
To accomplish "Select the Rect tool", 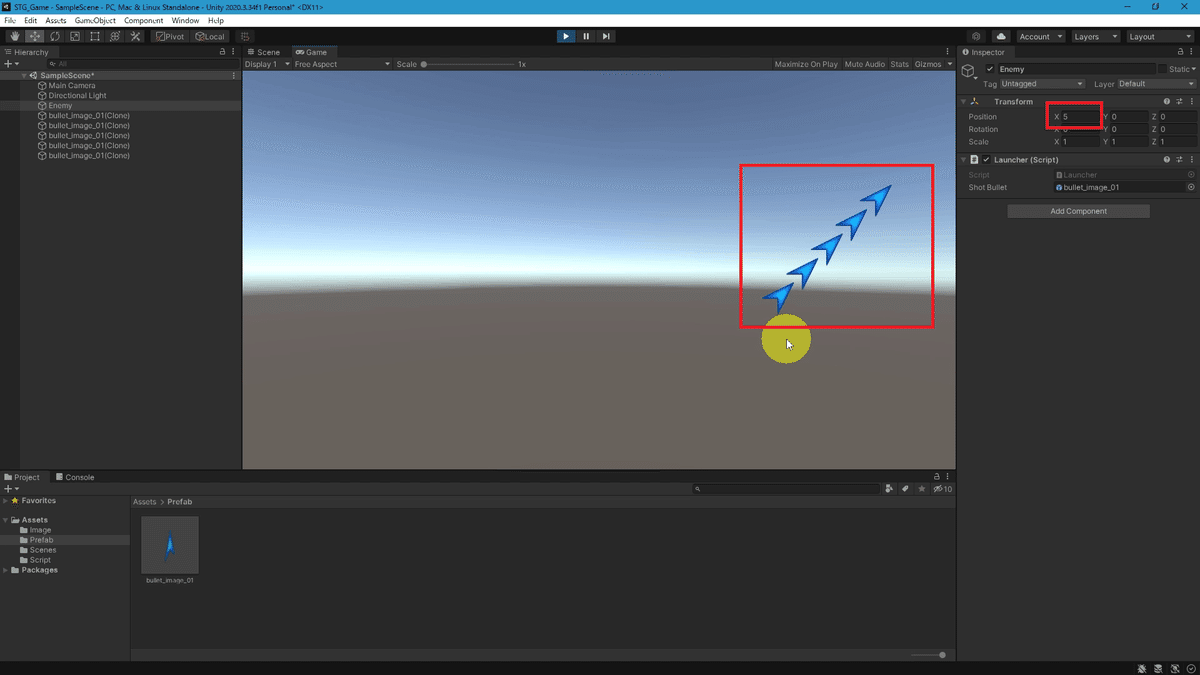I will click(x=95, y=37).
